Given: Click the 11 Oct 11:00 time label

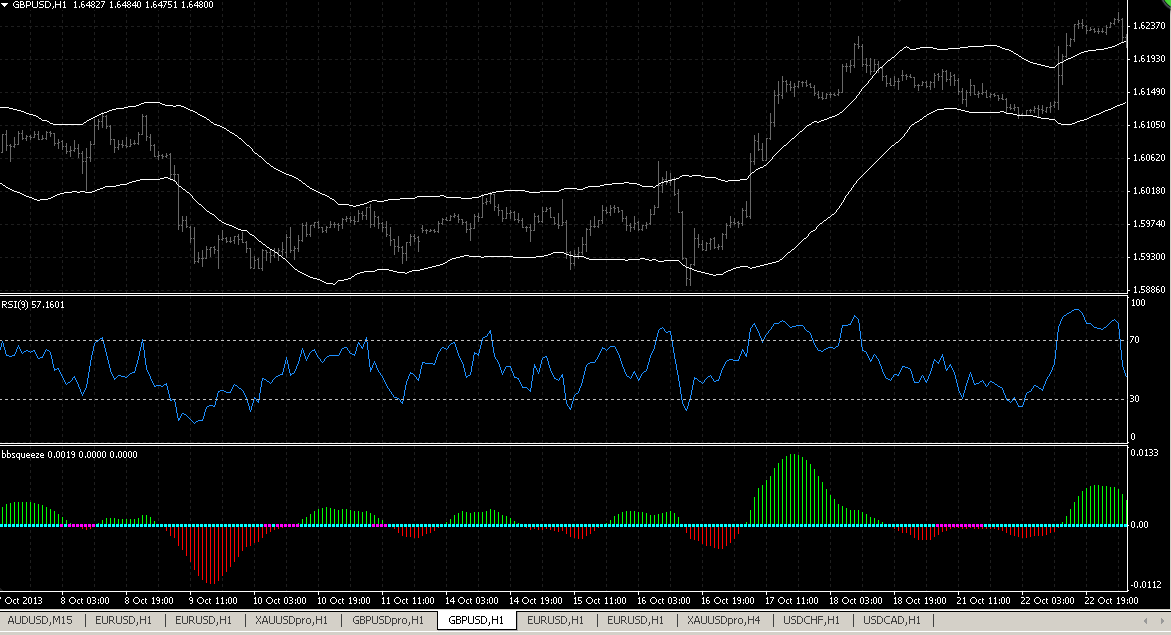Looking at the screenshot, I should pos(408,601).
